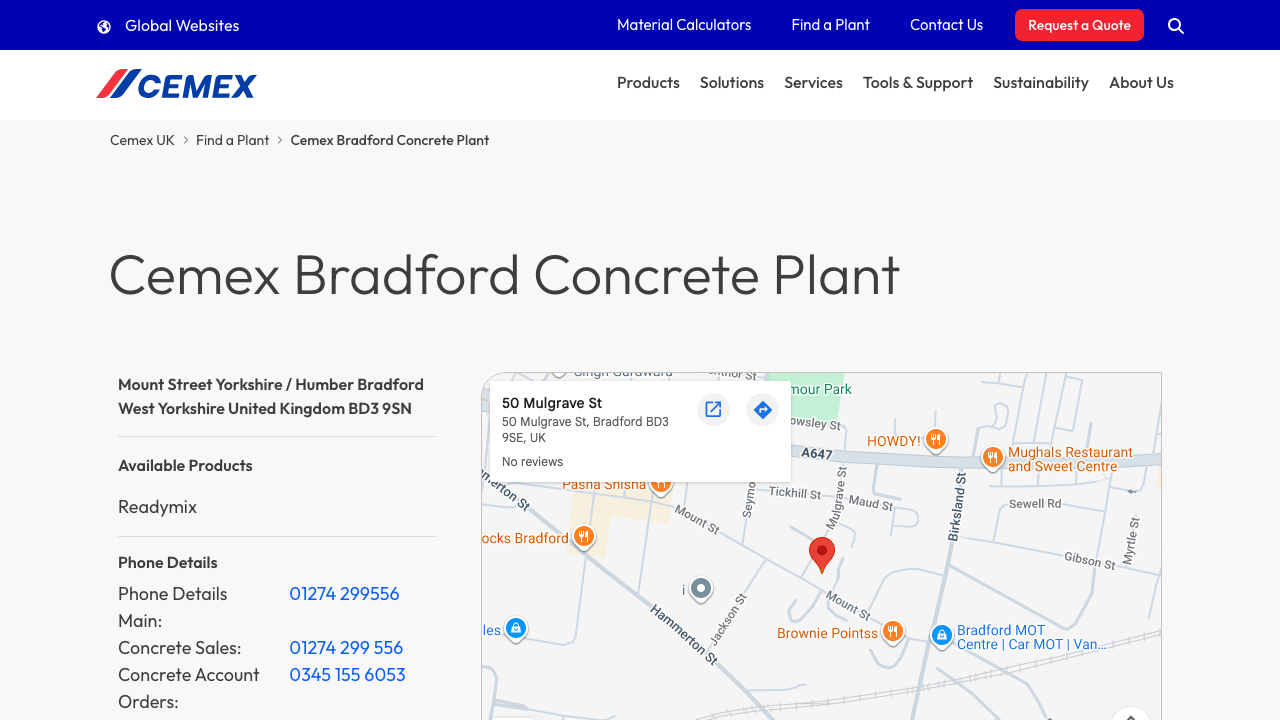This screenshot has width=1280, height=720.
Task: Select the Brownie Pointss restaurant marker
Action: (892, 631)
